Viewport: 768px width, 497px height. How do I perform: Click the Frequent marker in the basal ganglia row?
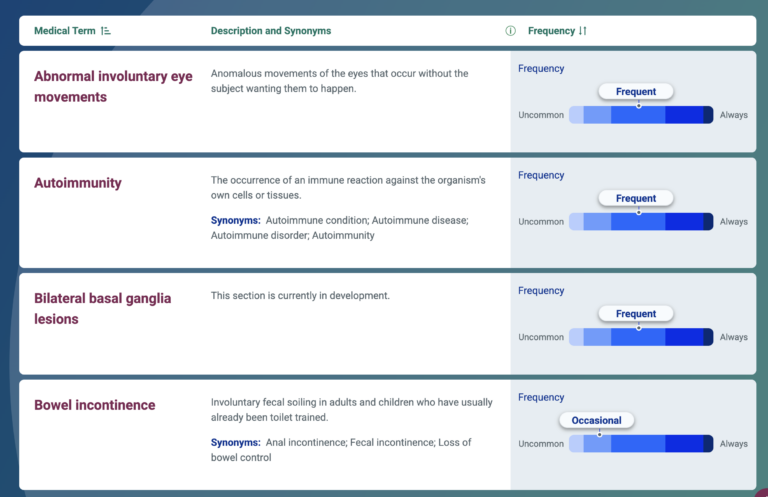point(636,314)
